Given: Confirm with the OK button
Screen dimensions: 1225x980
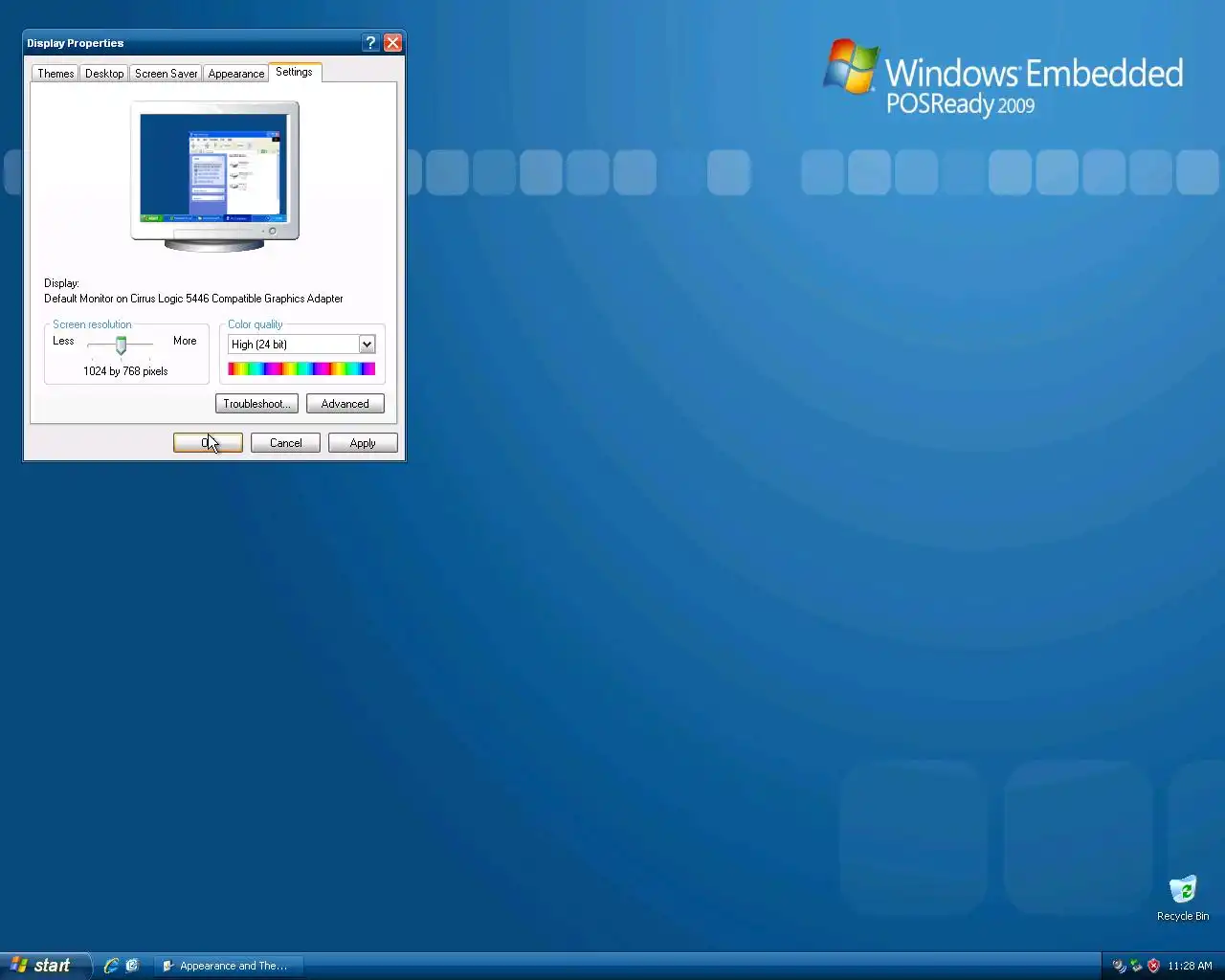Looking at the screenshot, I should click(x=208, y=443).
